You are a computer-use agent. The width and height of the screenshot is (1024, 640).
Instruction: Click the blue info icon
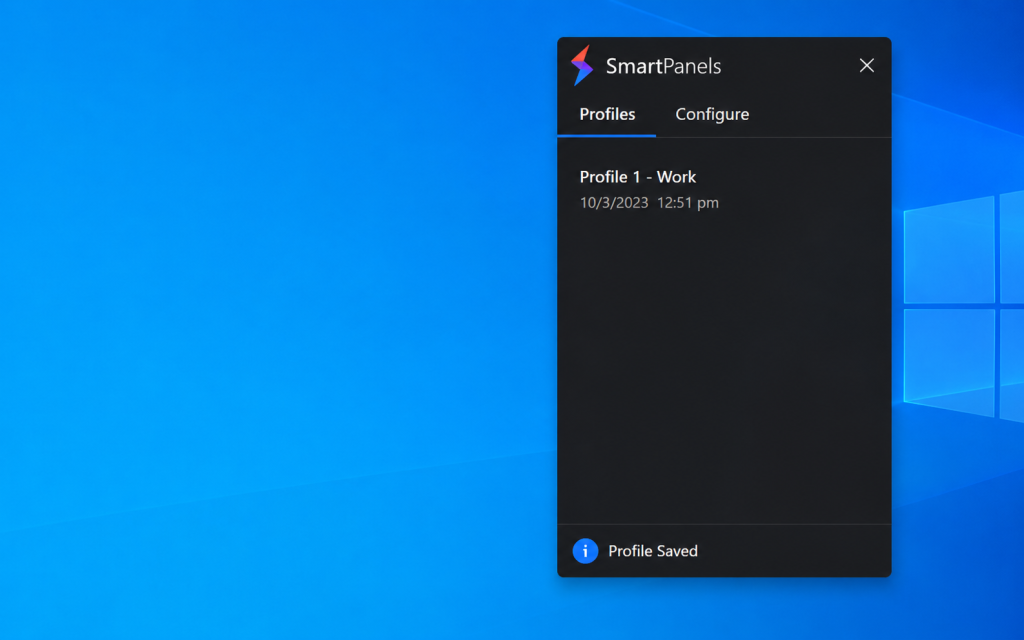[585, 551]
